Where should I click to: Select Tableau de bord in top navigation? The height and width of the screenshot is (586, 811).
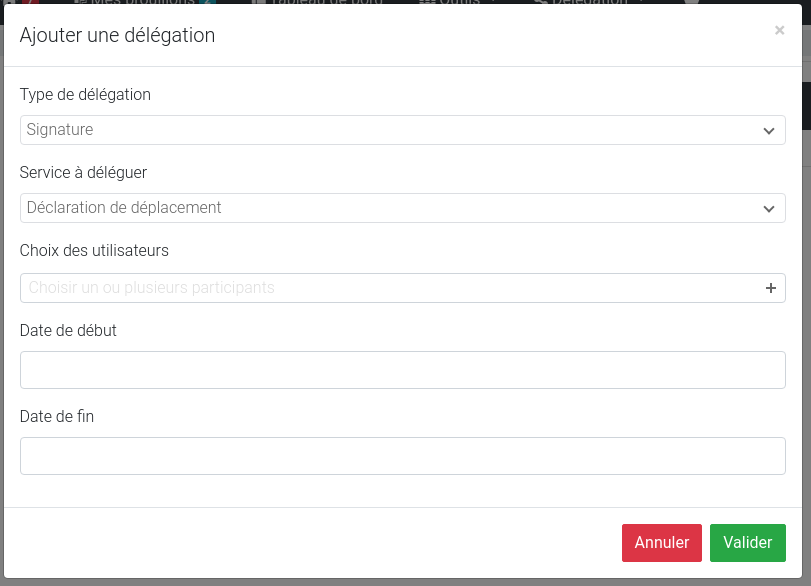(x=320, y=3)
